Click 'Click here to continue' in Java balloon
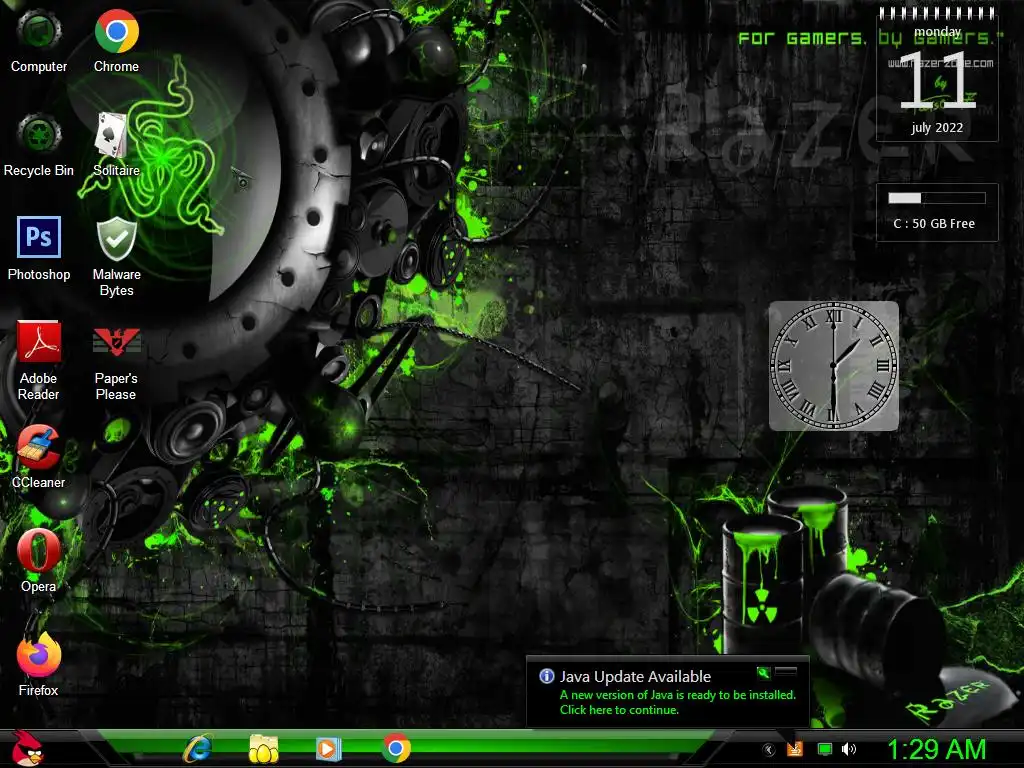Image resolution: width=1024 pixels, height=768 pixels. 619,710
